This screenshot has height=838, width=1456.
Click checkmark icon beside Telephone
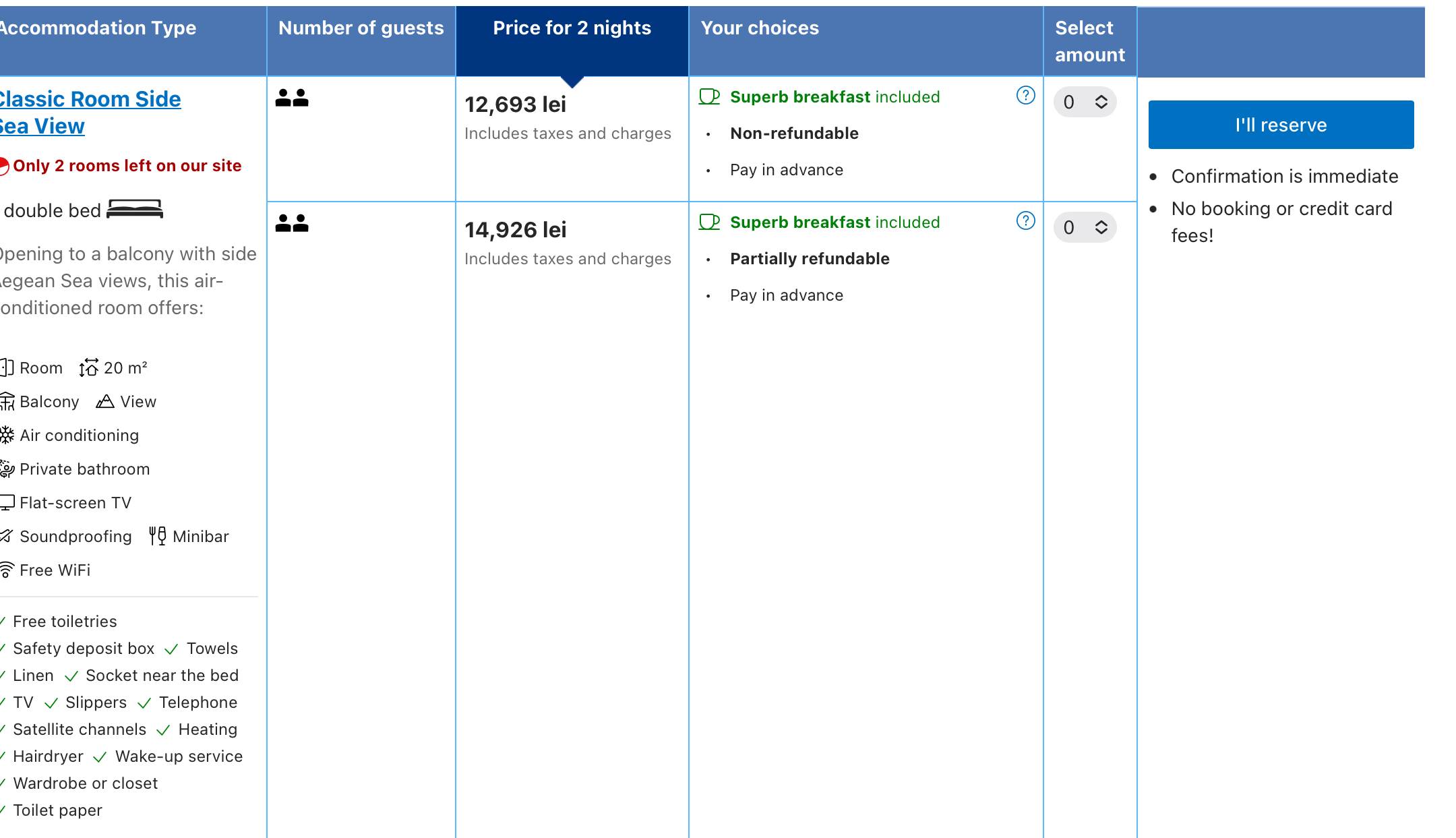click(144, 703)
